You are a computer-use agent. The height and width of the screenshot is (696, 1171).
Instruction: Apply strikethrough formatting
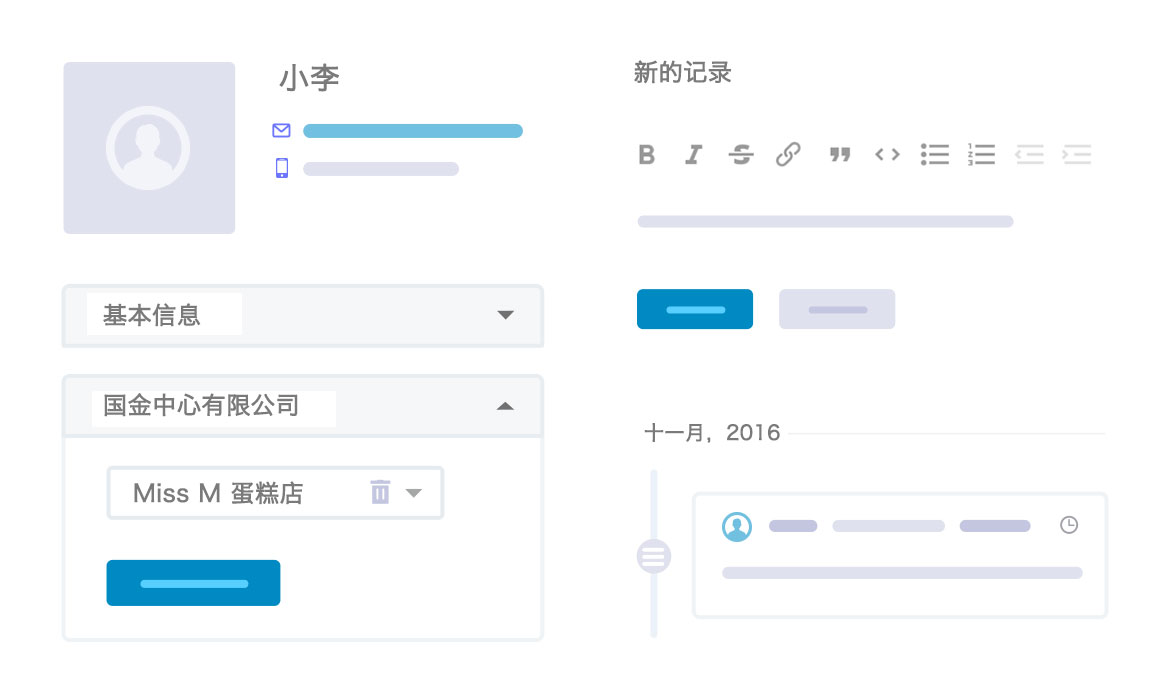click(x=741, y=155)
